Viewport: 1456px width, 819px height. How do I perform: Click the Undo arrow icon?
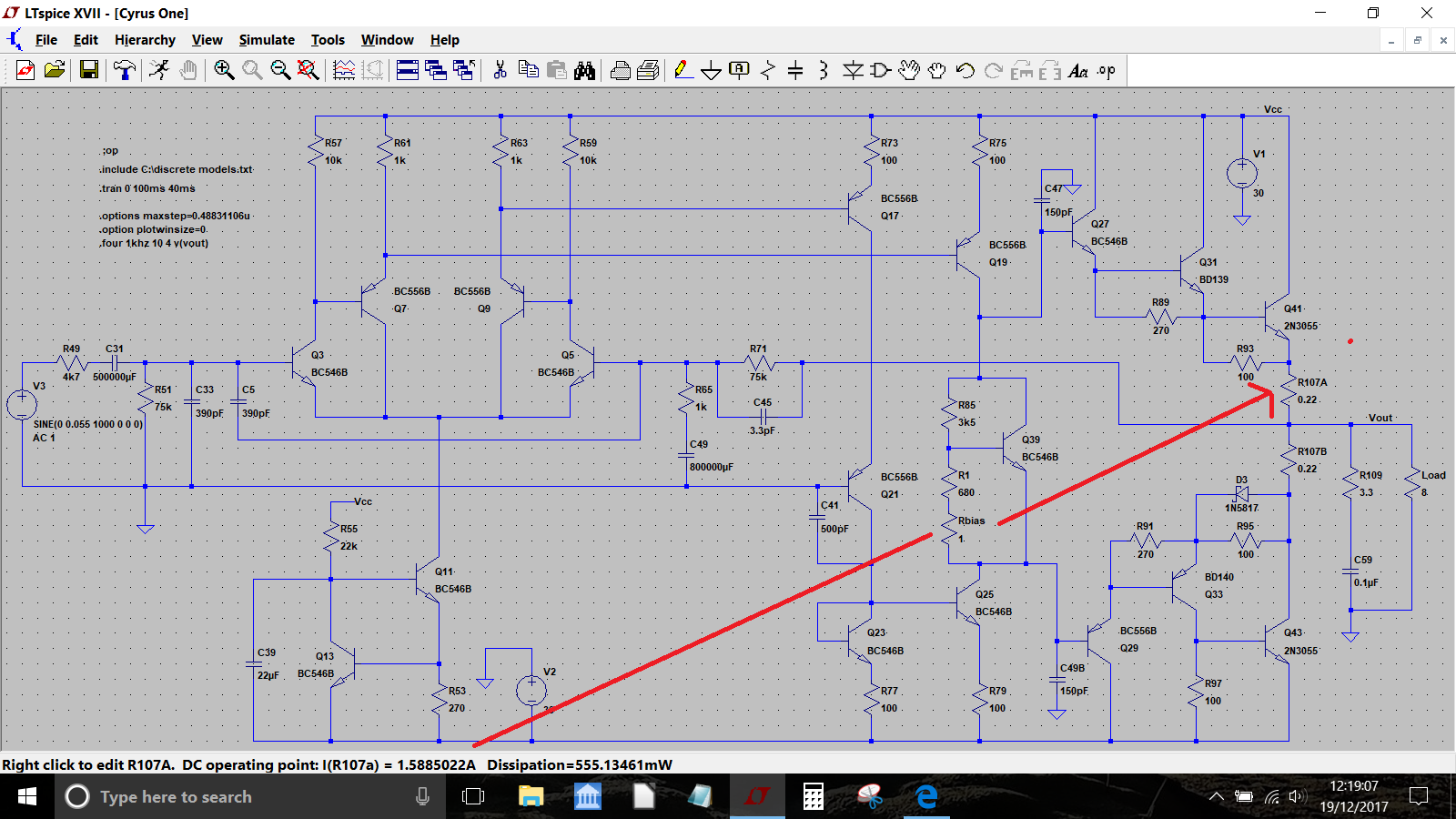[966, 70]
